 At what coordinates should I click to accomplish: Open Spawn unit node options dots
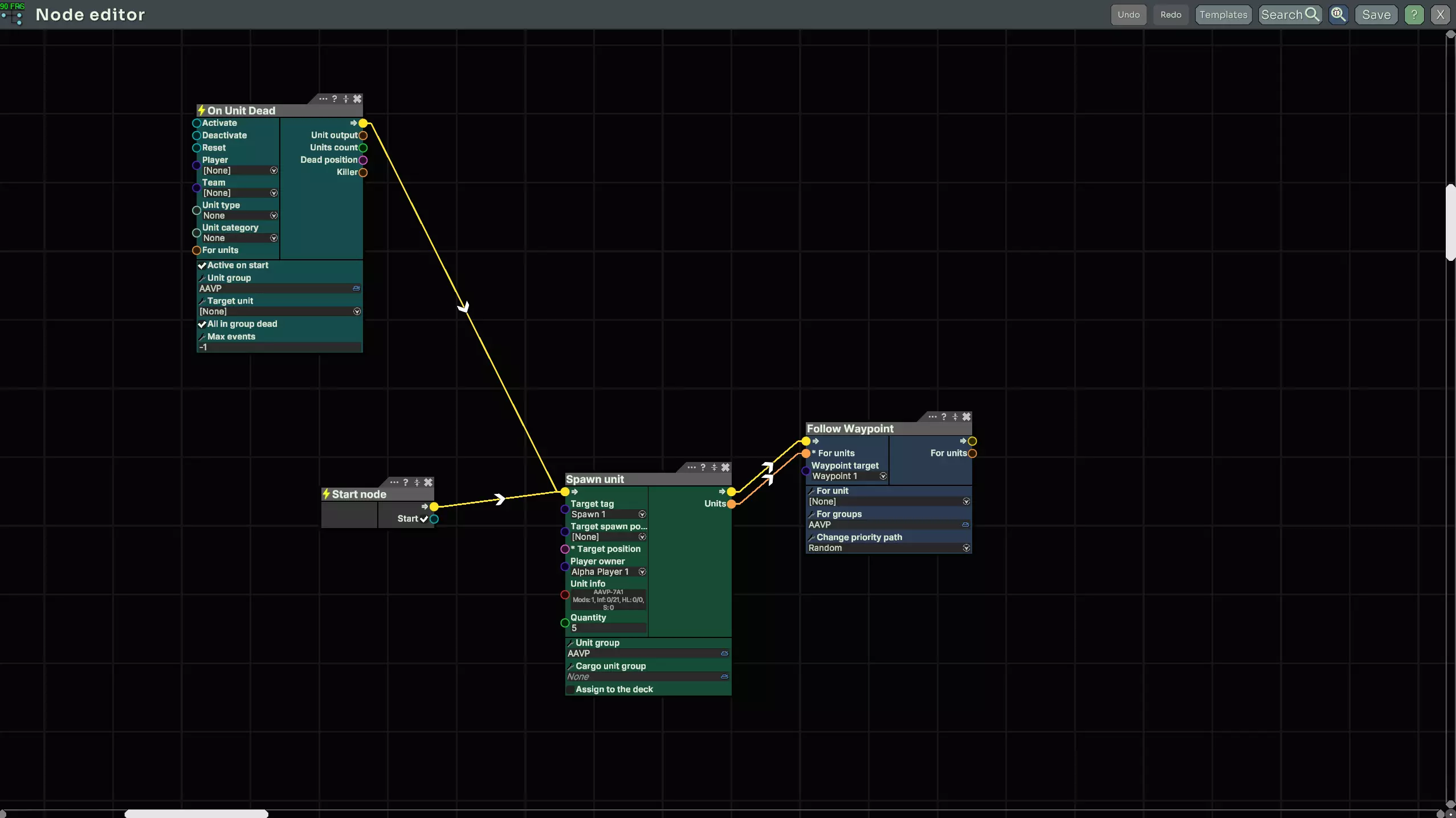691,467
